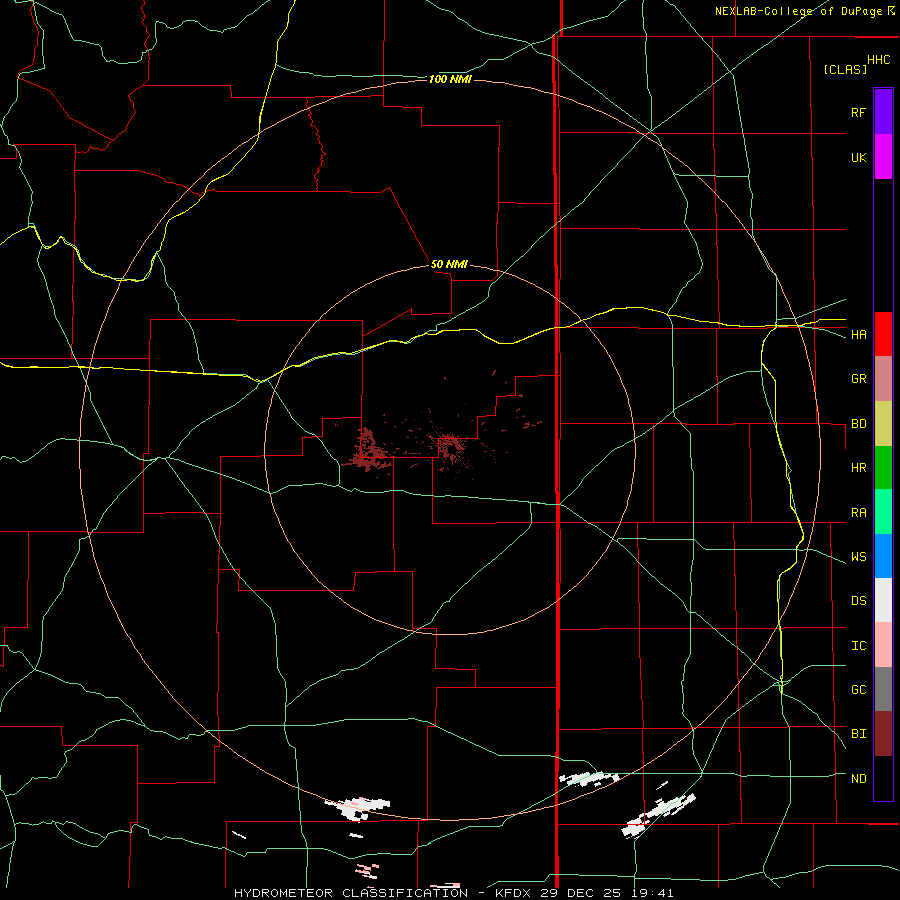Click the HYDROMETEOR CLASSIFICATION caption
Viewport: 900px width, 900px height.
pos(351,893)
